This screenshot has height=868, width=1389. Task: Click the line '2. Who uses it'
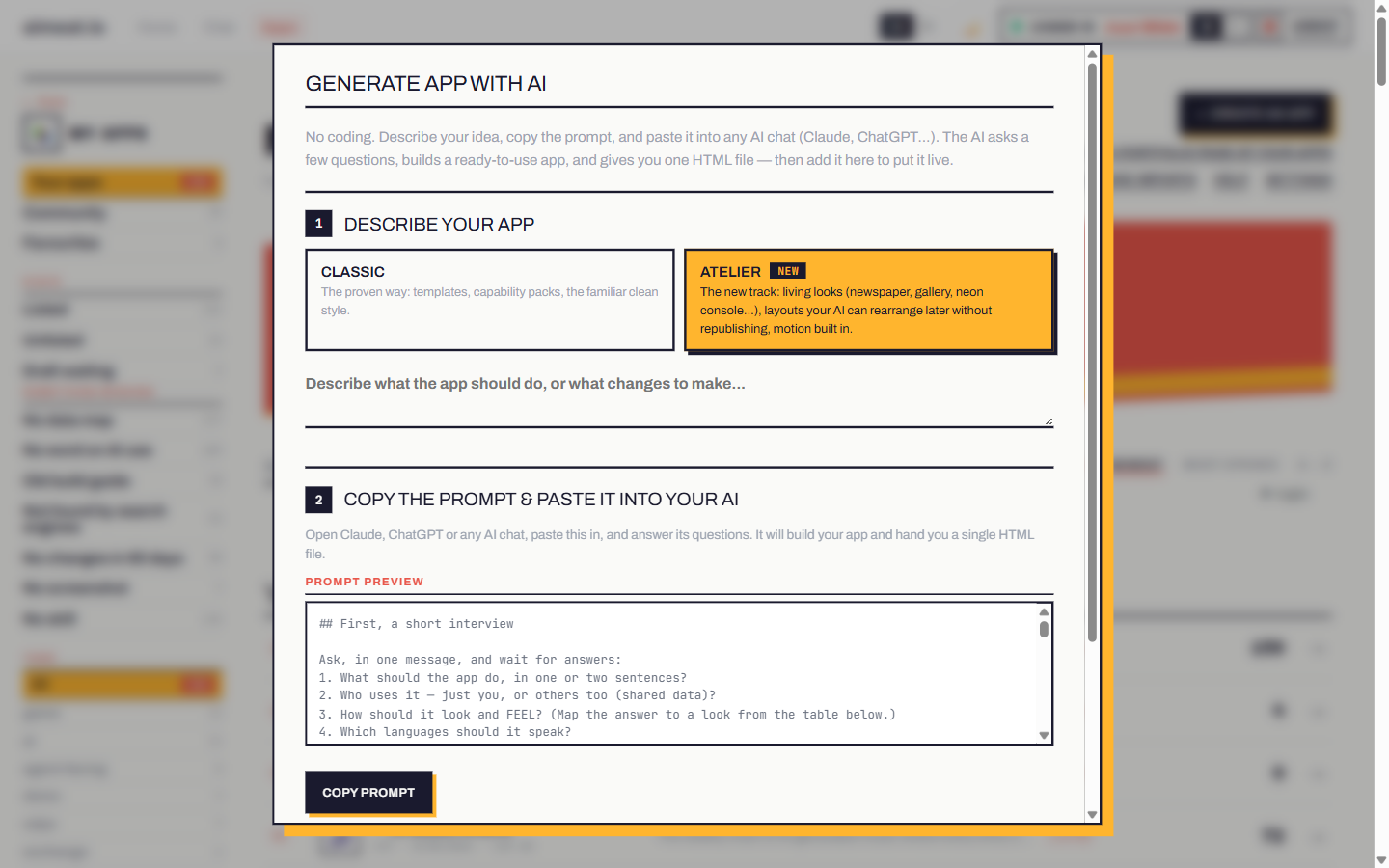pyautogui.click(x=517, y=695)
